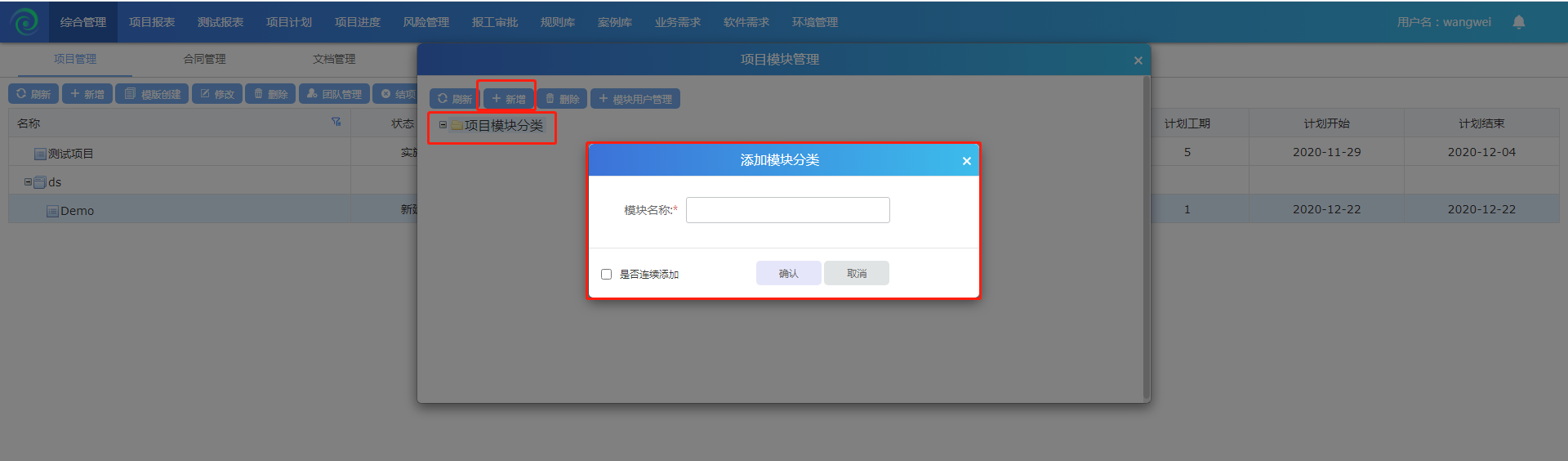Open the 风险管理 menu

426,22
